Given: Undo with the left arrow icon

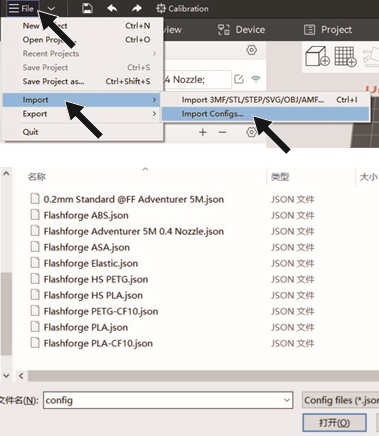Looking at the screenshot, I should [112, 8].
